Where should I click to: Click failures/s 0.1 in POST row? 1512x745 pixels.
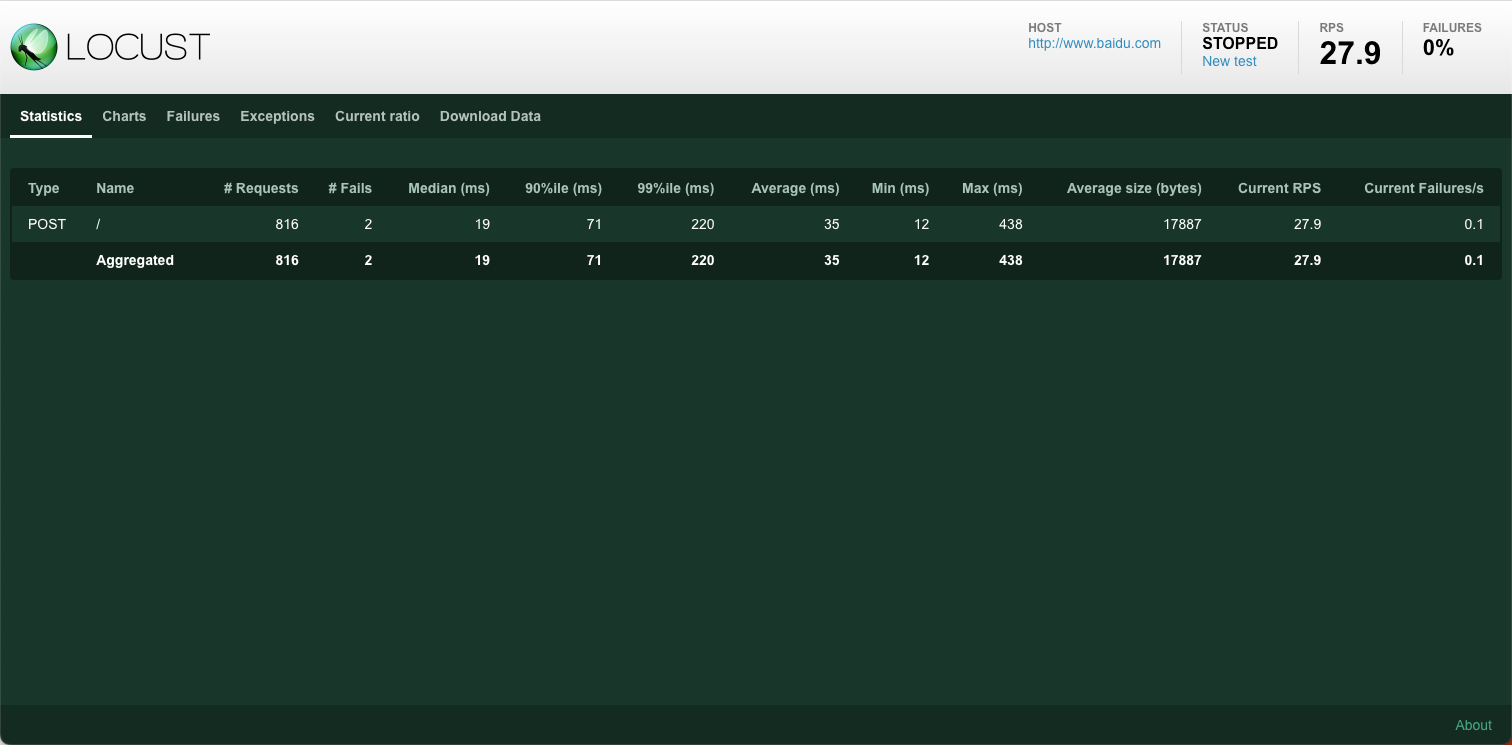click(x=1474, y=224)
